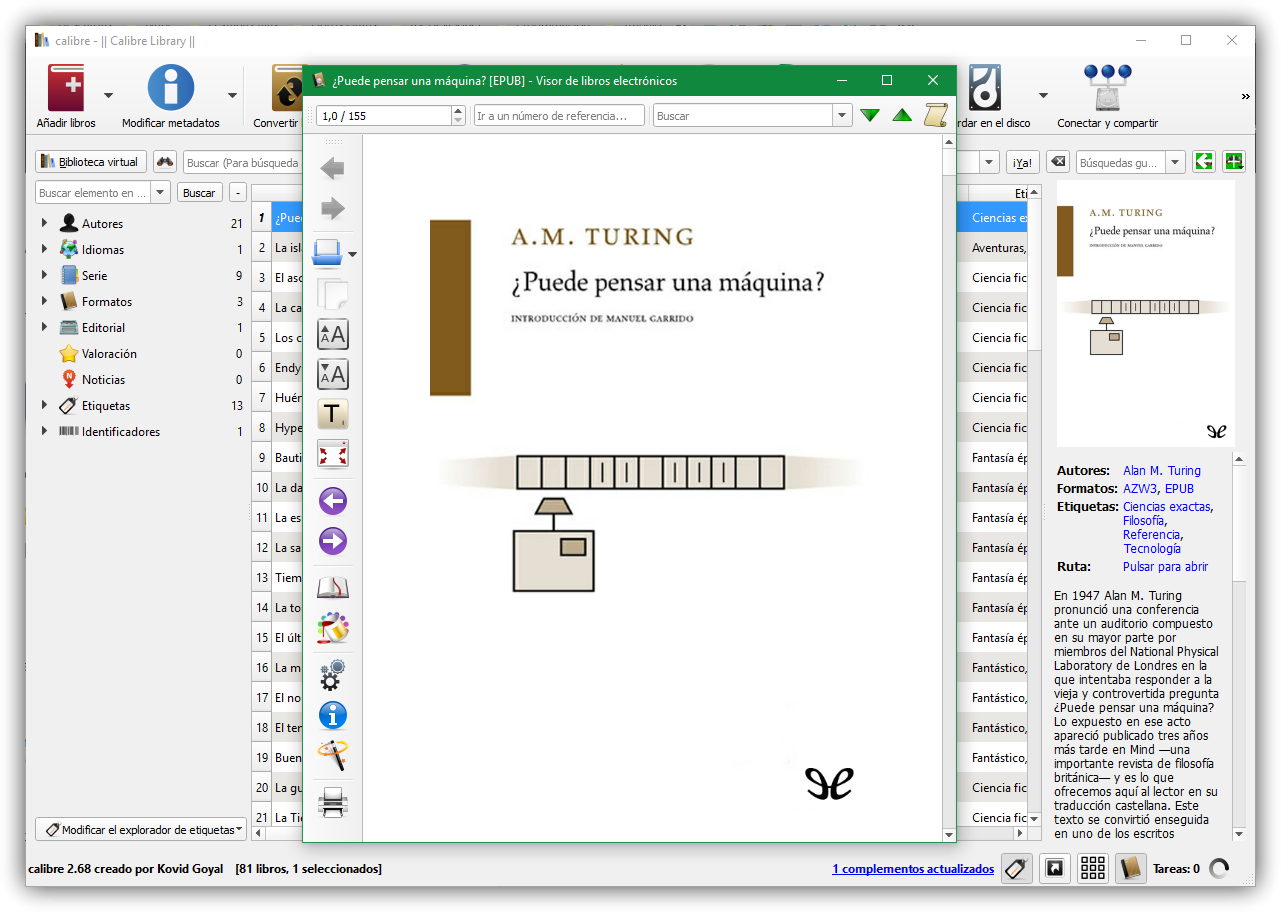Open viewer preferences gear icon

(x=332, y=674)
